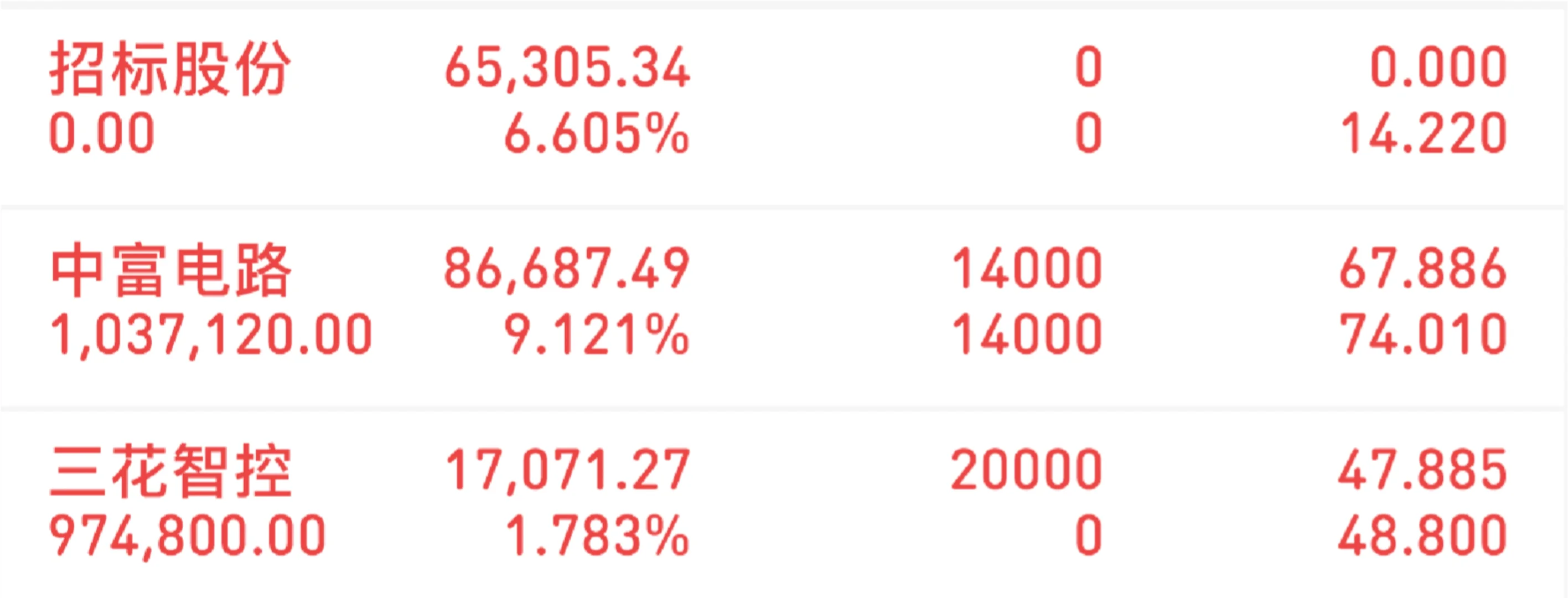The image size is (1568, 598).
Task: Select profit value 65,305.34
Action: (x=567, y=68)
